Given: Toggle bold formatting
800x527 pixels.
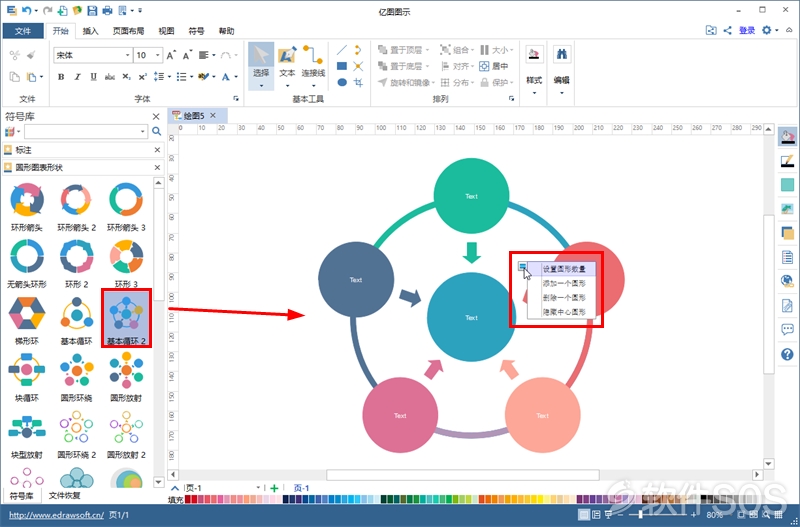Looking at the screenshot, I should coord(61,77).
